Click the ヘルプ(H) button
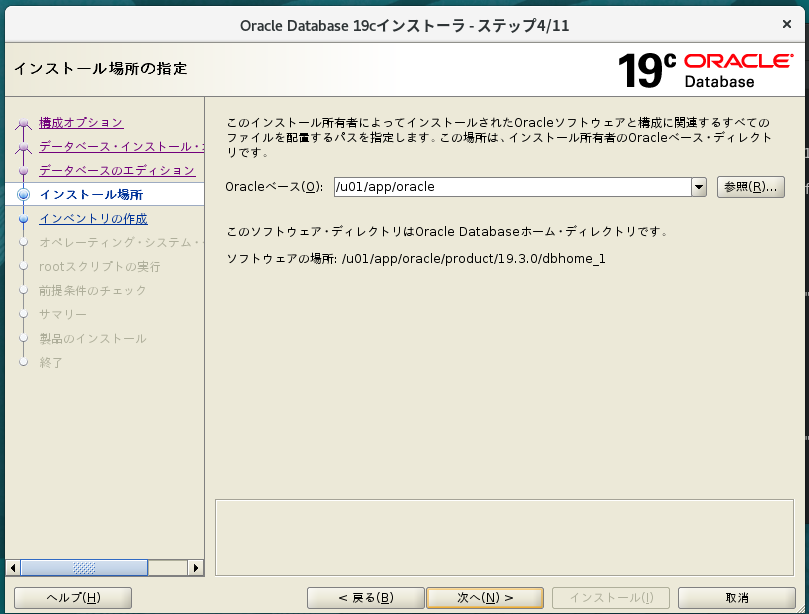This screenshot has height=614, width=809. (73, 597)
